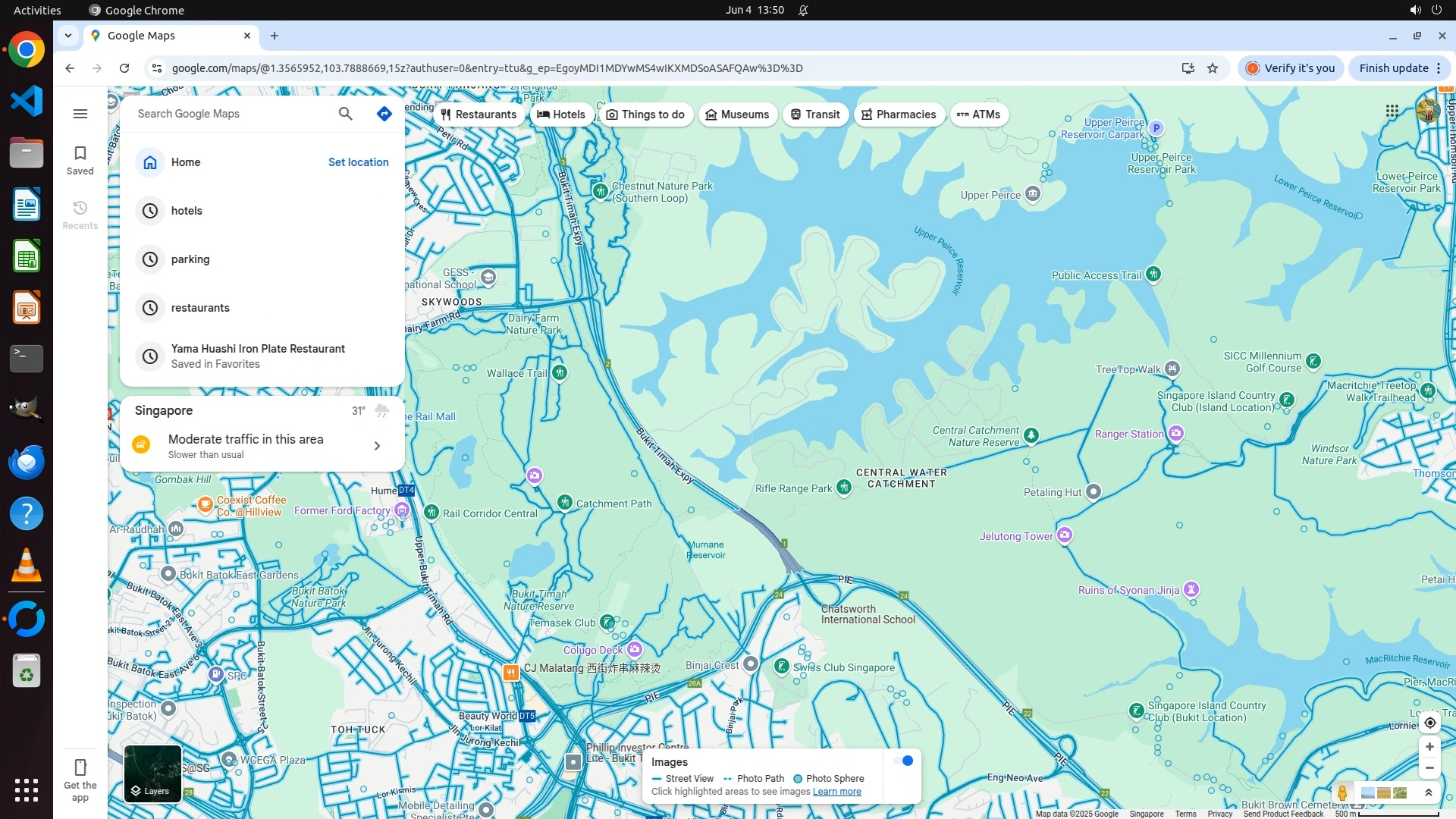
Task: Open the hamburger main menu
Action: coord(80,114)
